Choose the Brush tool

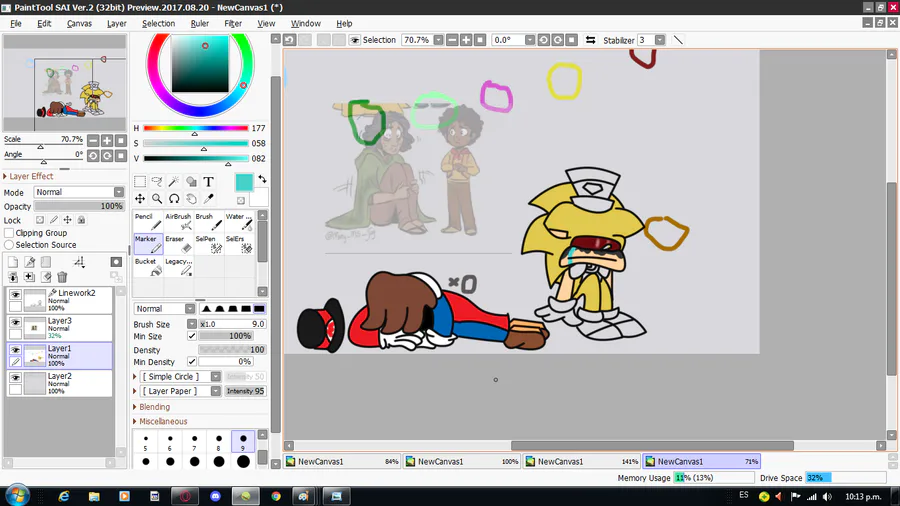pyautogui.click(x=208, y=221)
